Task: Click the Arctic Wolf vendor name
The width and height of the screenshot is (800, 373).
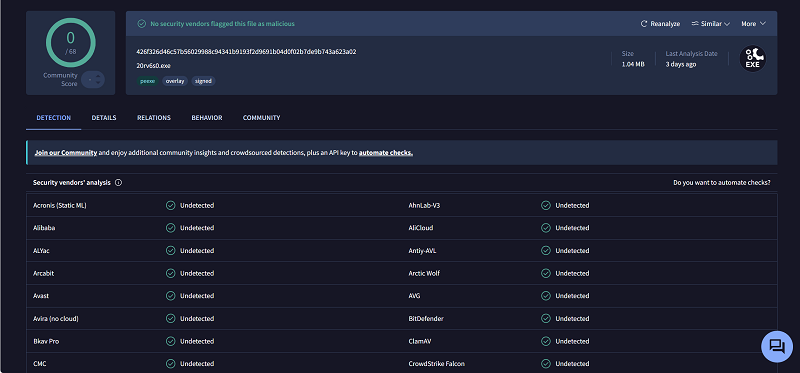Action: click(x=424, y=273)
